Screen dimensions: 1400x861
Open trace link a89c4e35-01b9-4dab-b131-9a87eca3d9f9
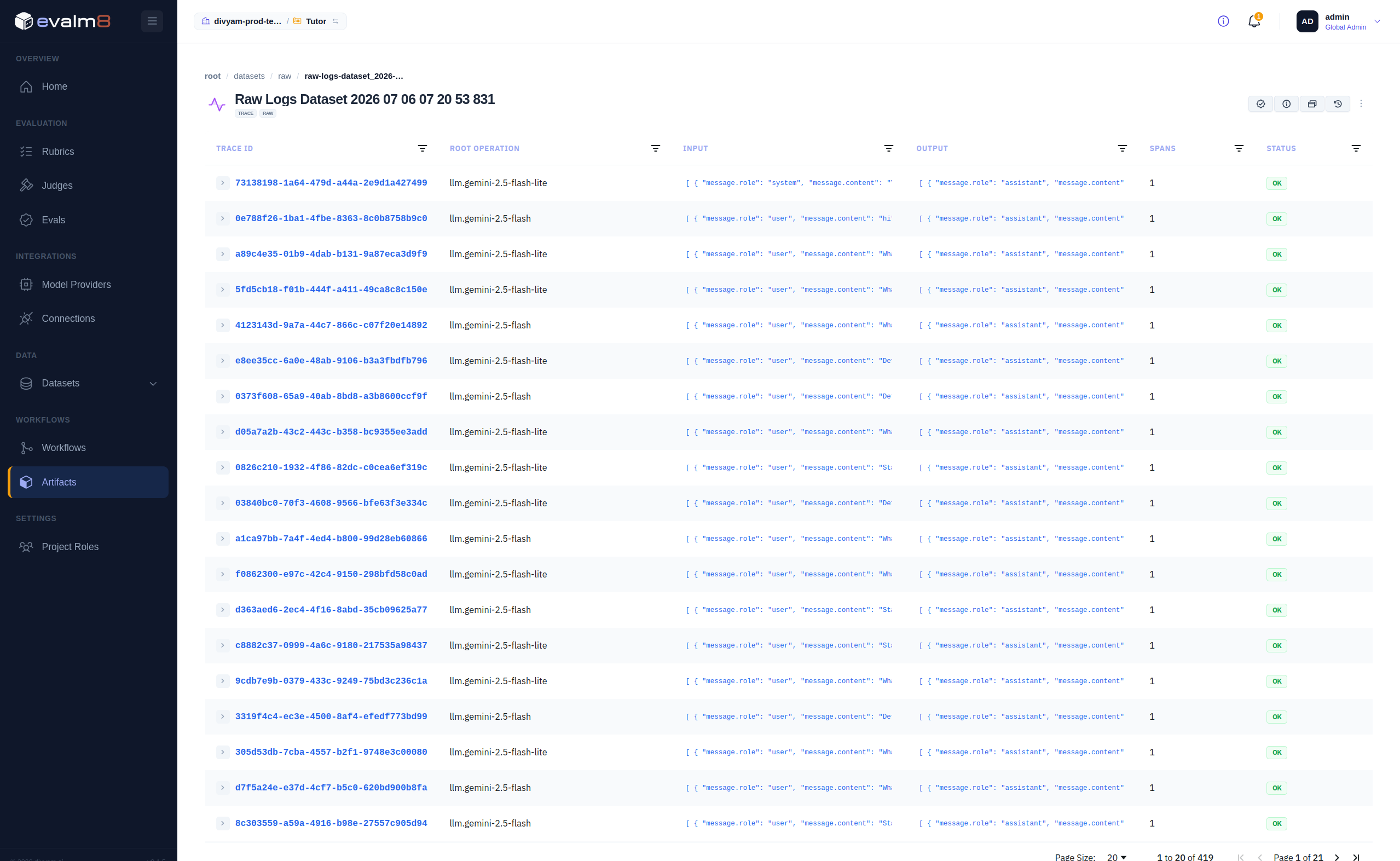[331, 254]
